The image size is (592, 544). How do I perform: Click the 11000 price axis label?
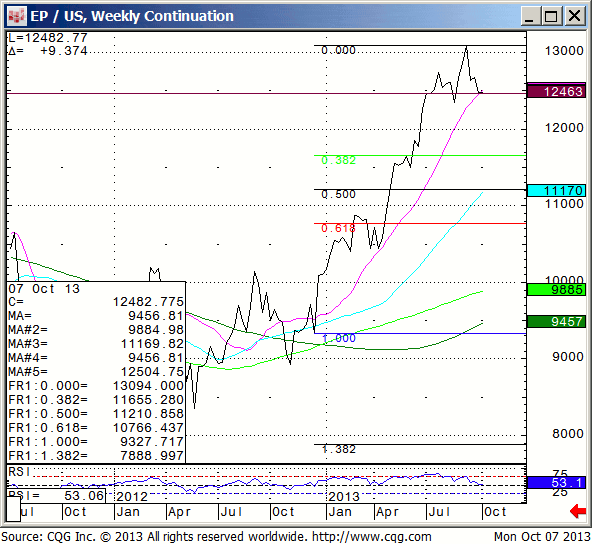[x=564, y=204]
